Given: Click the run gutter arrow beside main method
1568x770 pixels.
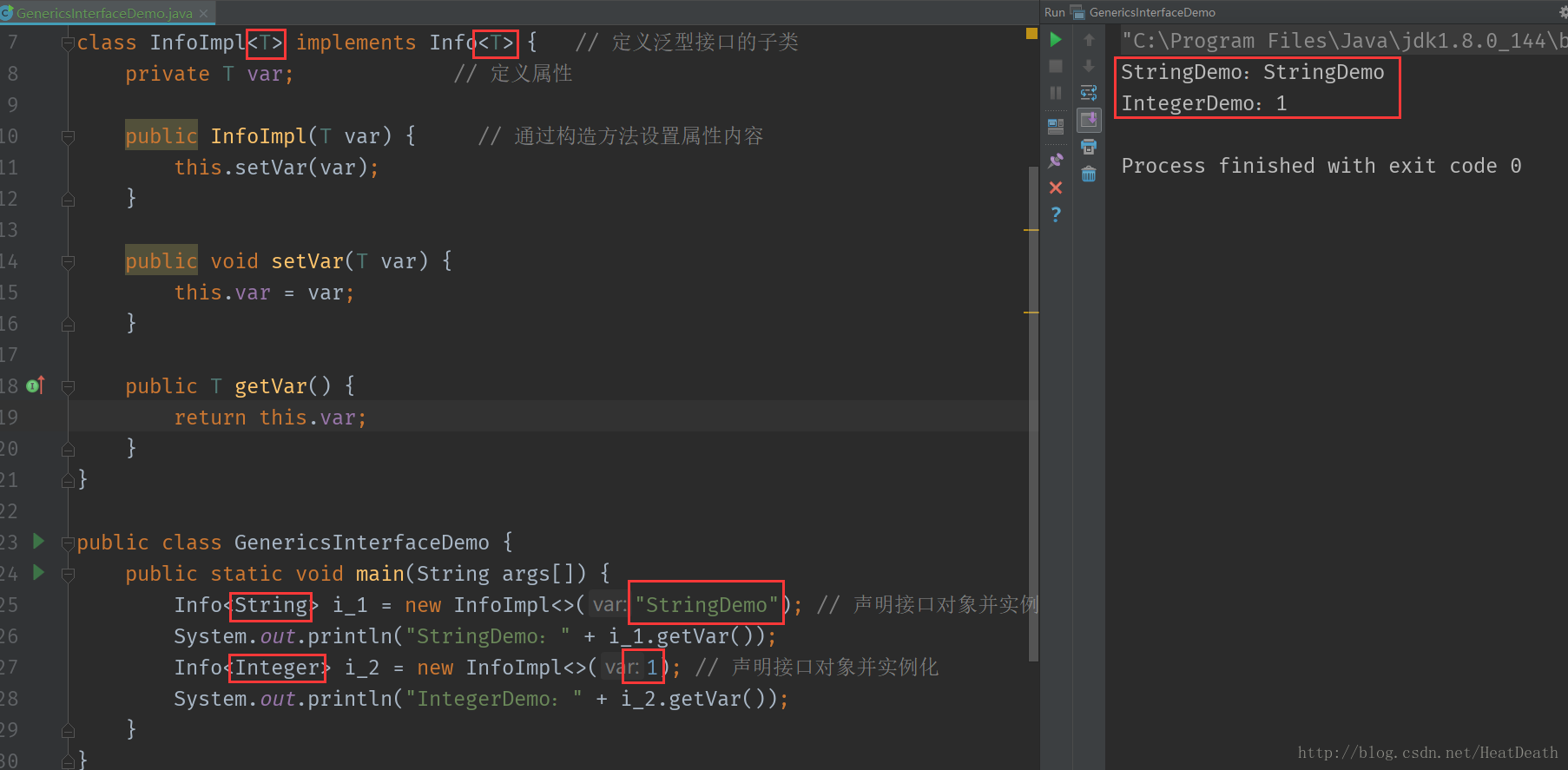Looking at the screenshot, I should [x=38, y=573].
